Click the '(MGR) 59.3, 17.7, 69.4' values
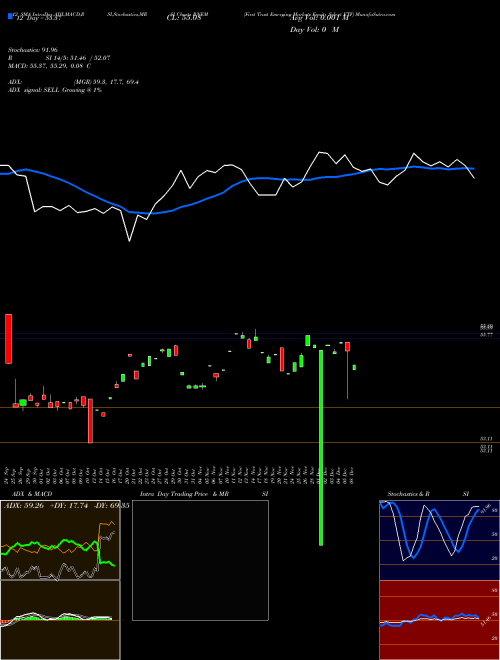This screenshot has height=660, width=500. 106,82
